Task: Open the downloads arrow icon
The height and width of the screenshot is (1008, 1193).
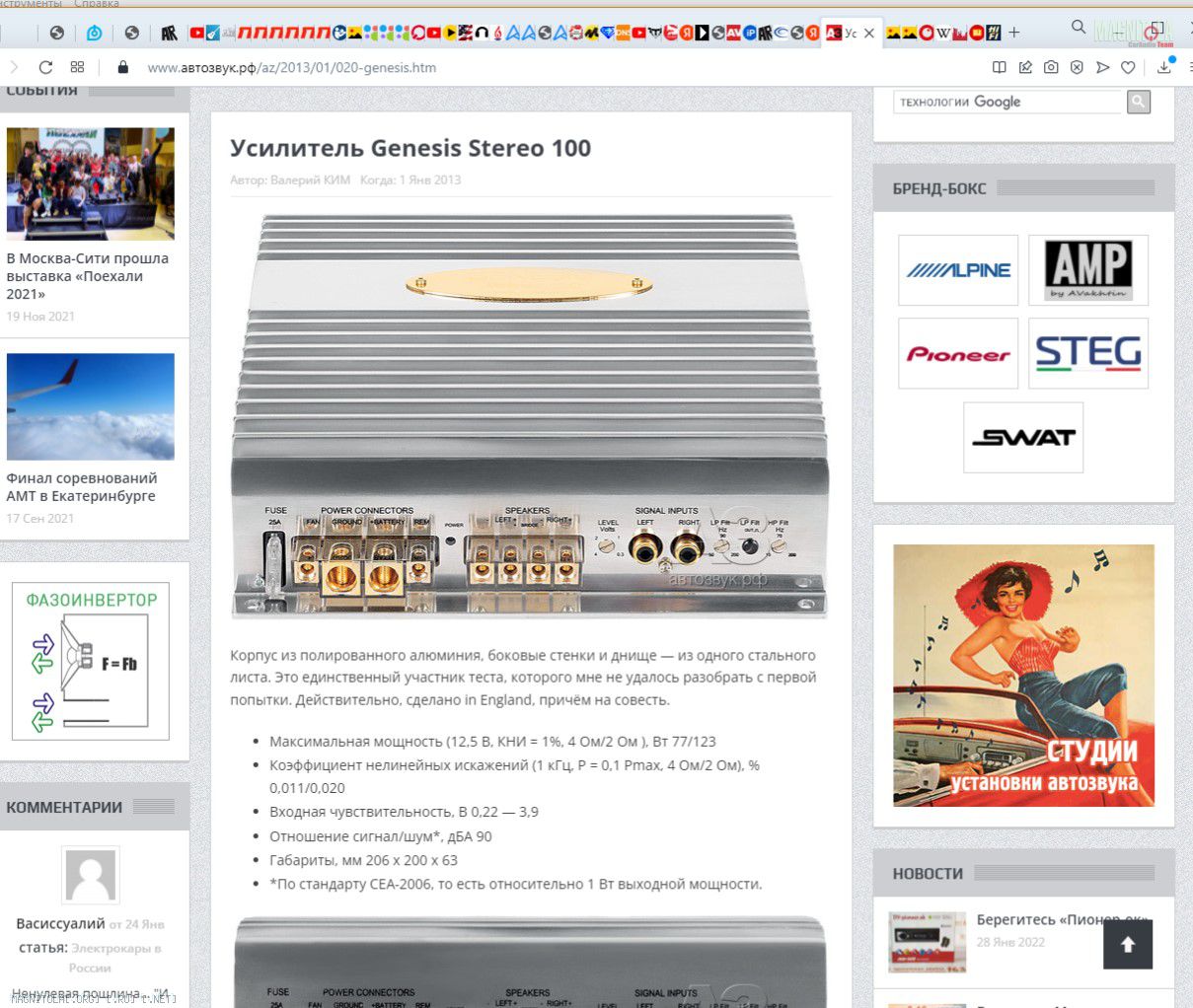Action: [x=1164, y=67]
